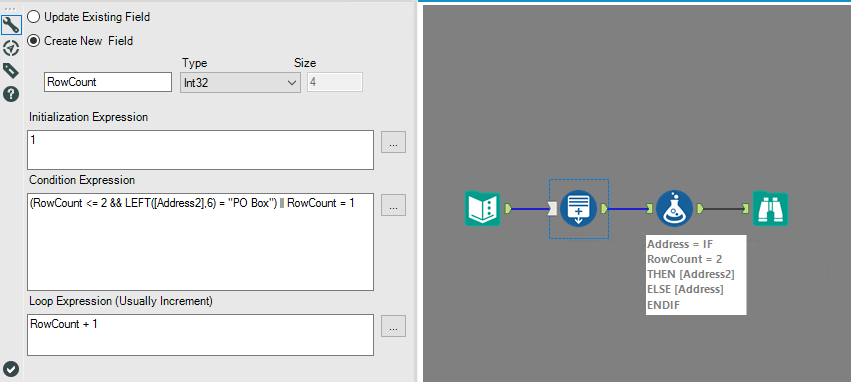
Task: Click inside the Initialization Expression box
Action: click(x=200, y=150)
